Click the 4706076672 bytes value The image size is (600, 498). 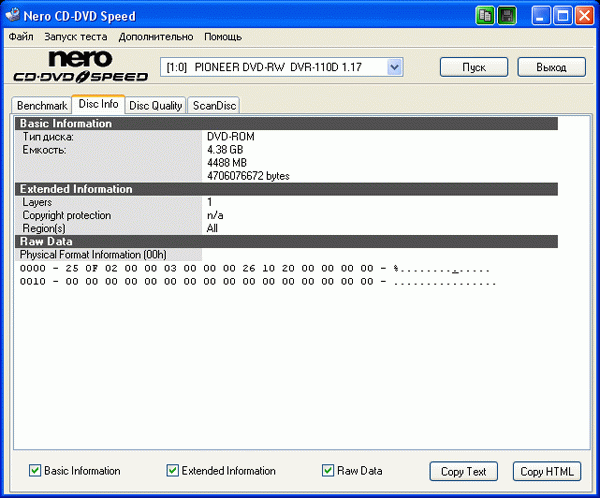coord(248,176)
